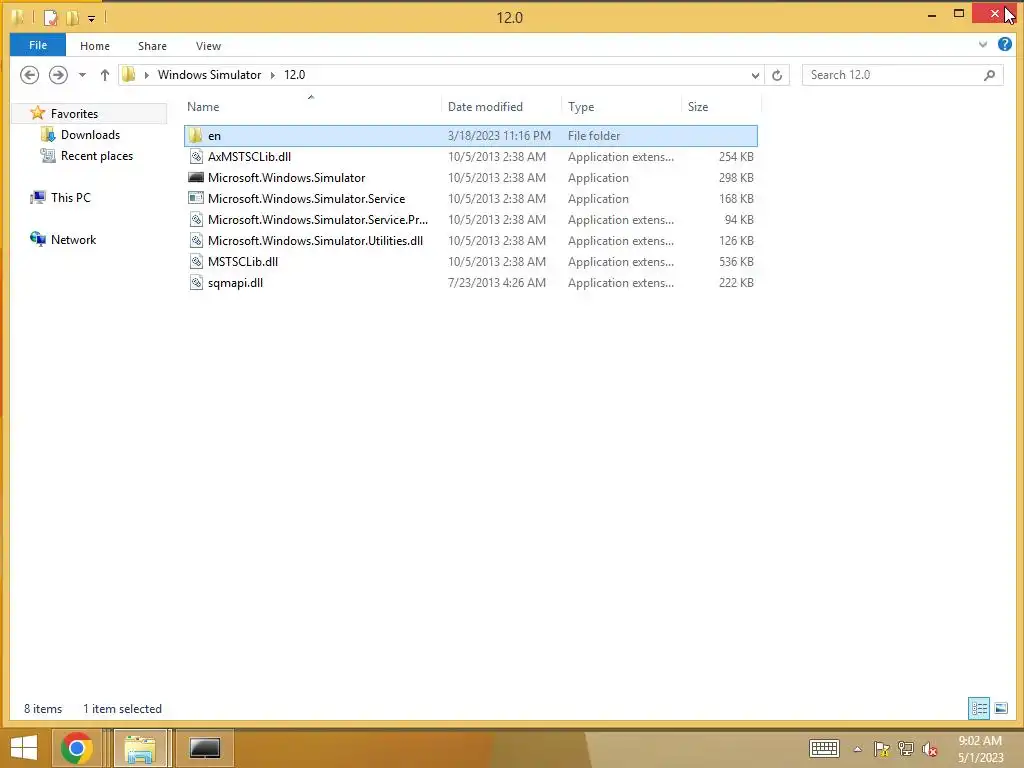Screen dimensions: 1024x768
Task: Open the File menu tab
Action: [38, 45]
